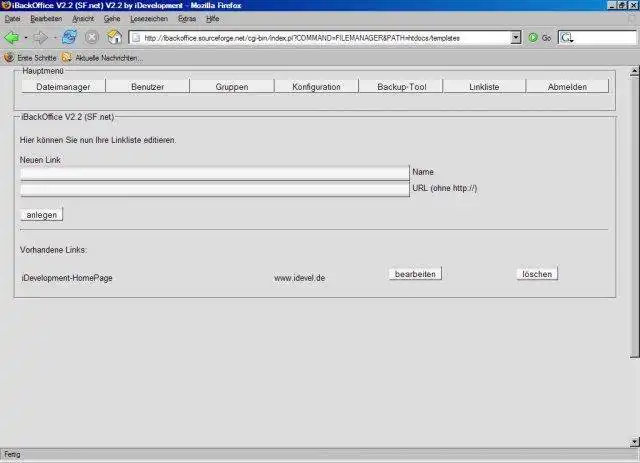The image size is (640, 463).
Task: Click the page scrollbar down arrow
Action: point(634,442)
